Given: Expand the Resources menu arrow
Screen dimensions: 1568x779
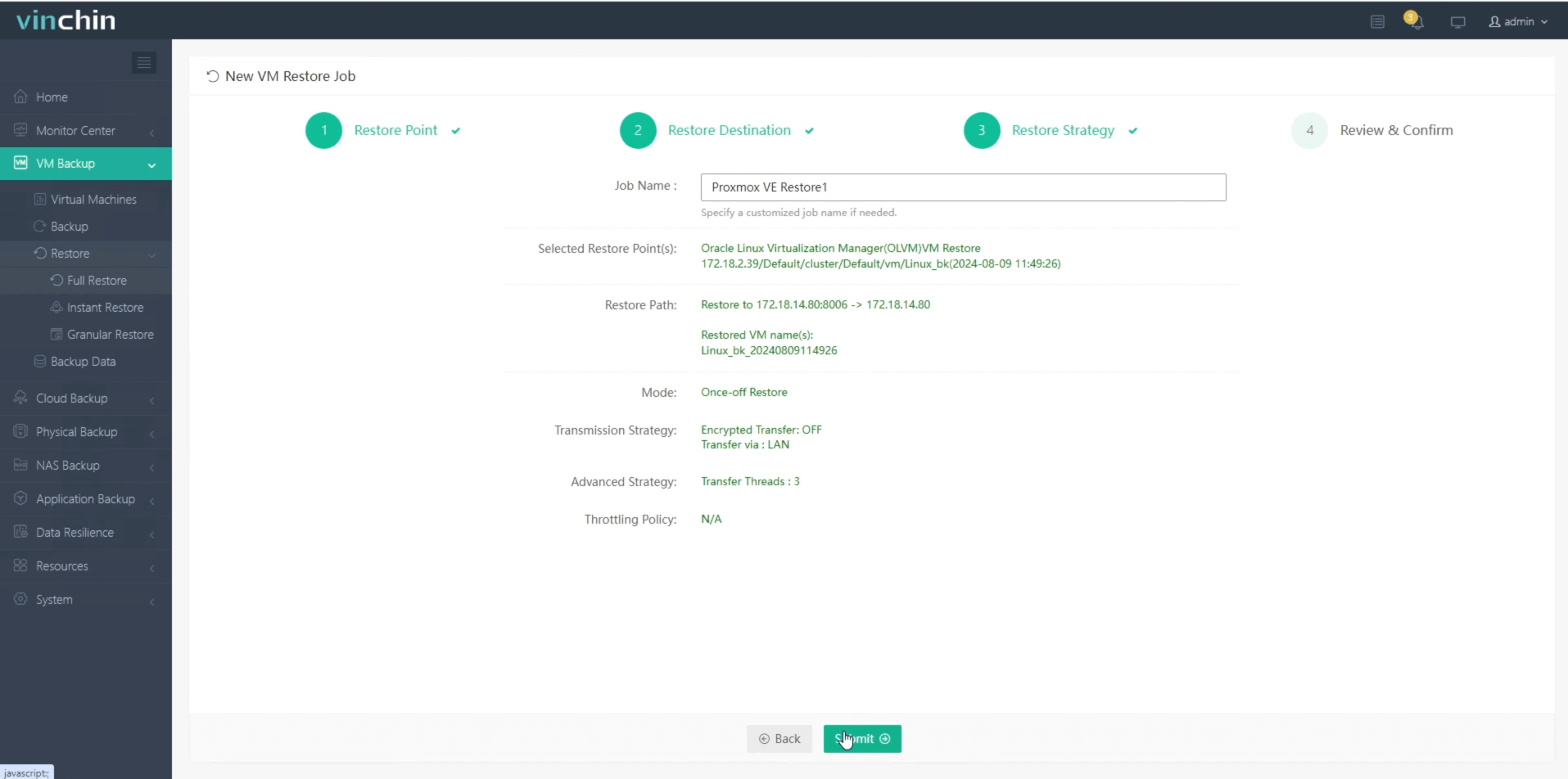Looking at the screenshot, I should pos(152,567).
